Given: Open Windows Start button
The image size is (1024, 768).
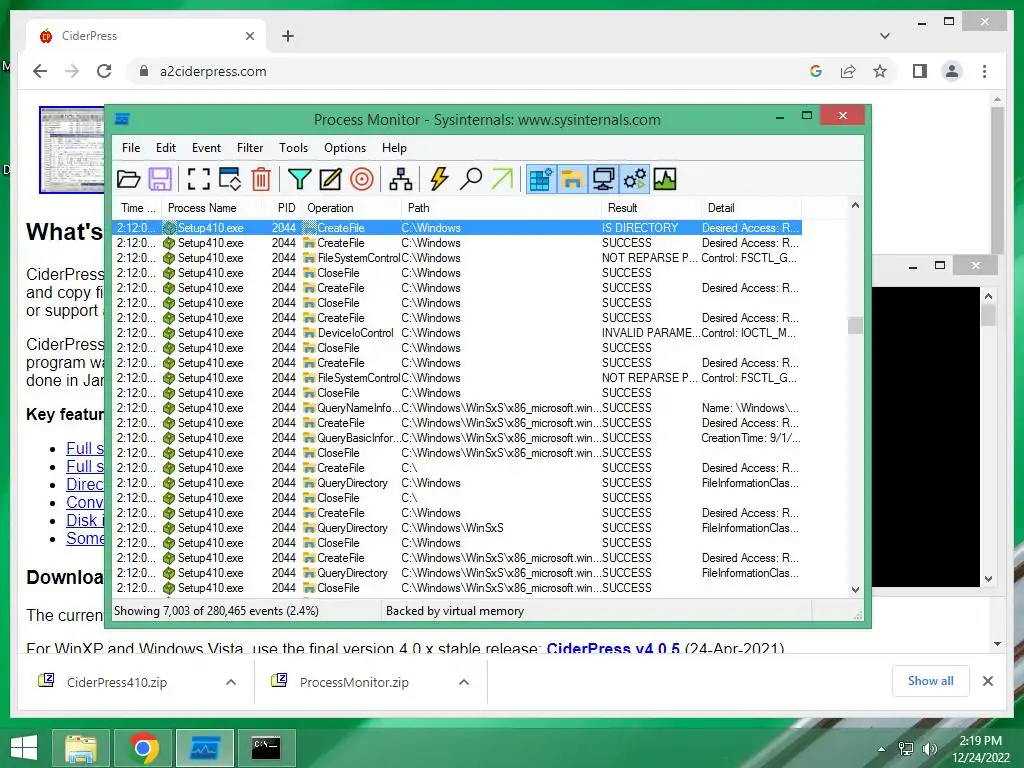Looking at the screenshot, I should tap(24, 748).
